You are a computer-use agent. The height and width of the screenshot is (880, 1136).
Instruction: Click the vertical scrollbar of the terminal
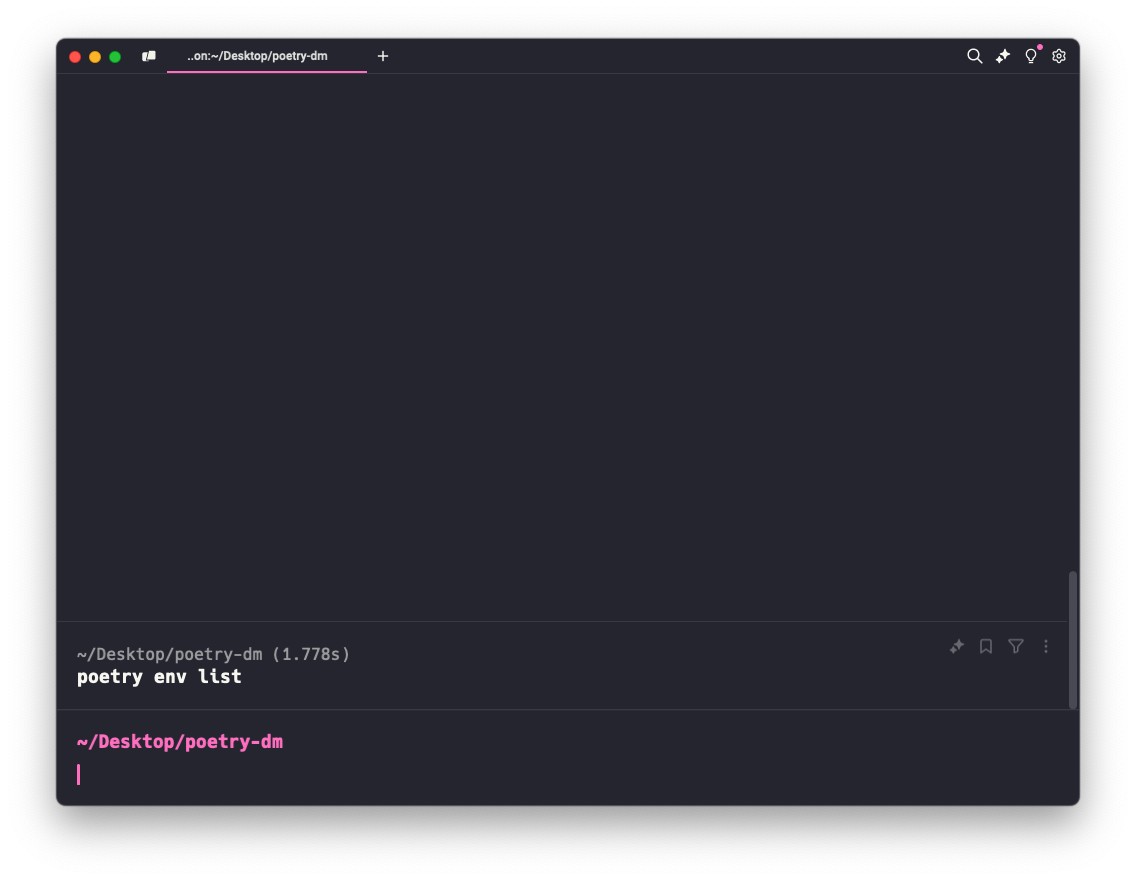coord(1072,640)
